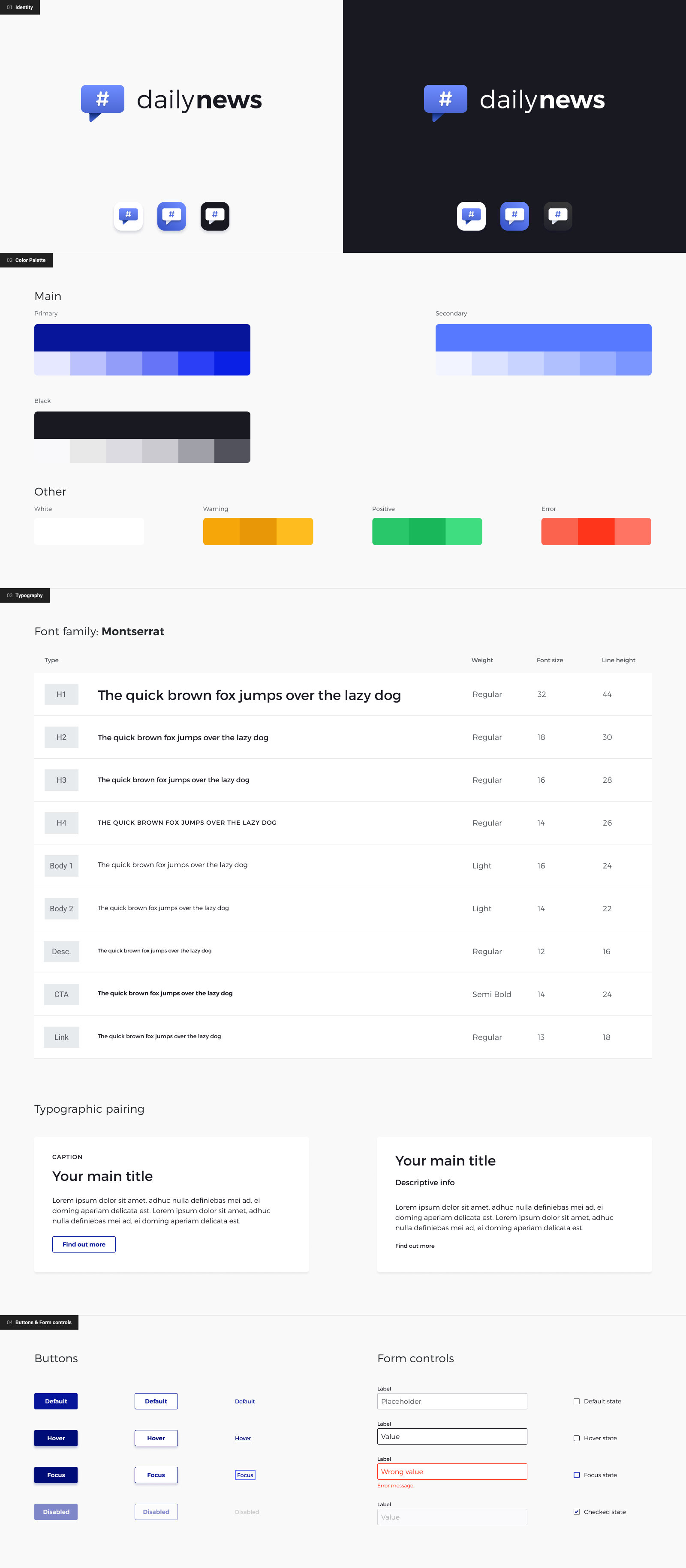Image resolution: width=686 pixels, height=1568 pixels.
Task: Toggle the Hover state checkbox
Action: [576, 1439]
